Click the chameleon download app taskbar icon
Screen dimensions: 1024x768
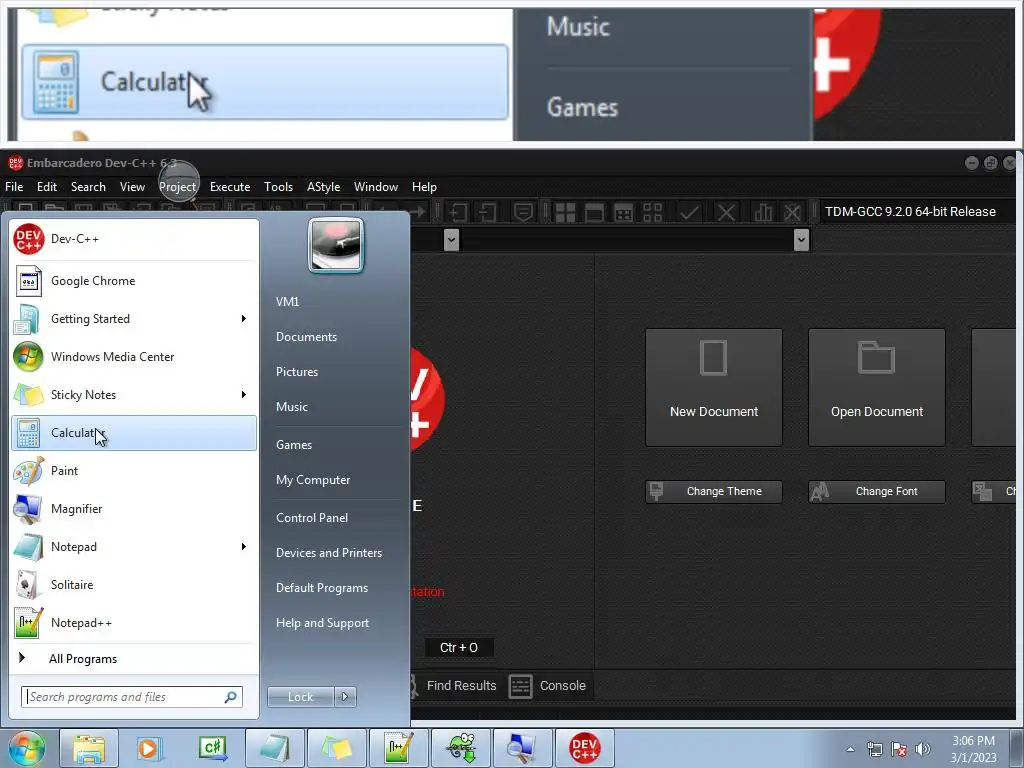coord(460,748)
